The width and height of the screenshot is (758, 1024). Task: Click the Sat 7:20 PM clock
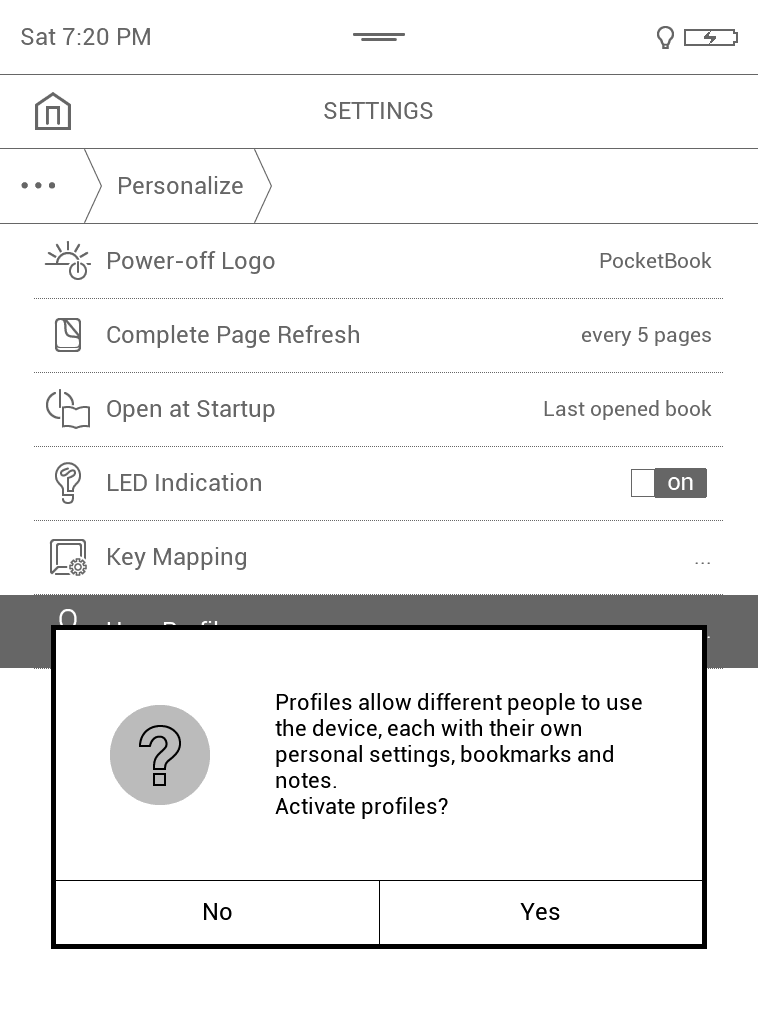click(86, 37)
